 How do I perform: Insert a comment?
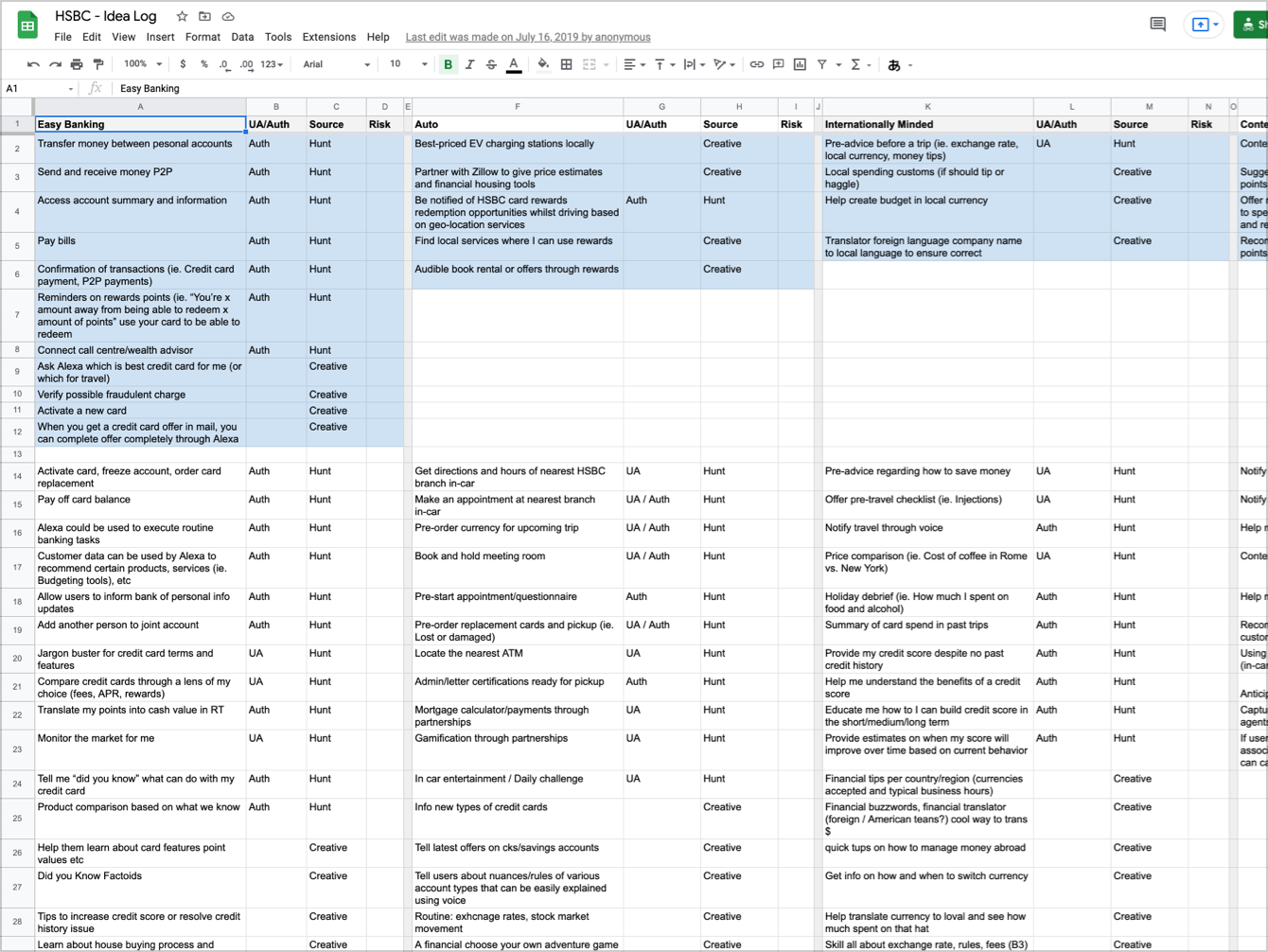pyautogui.click(x=778, y=64)
